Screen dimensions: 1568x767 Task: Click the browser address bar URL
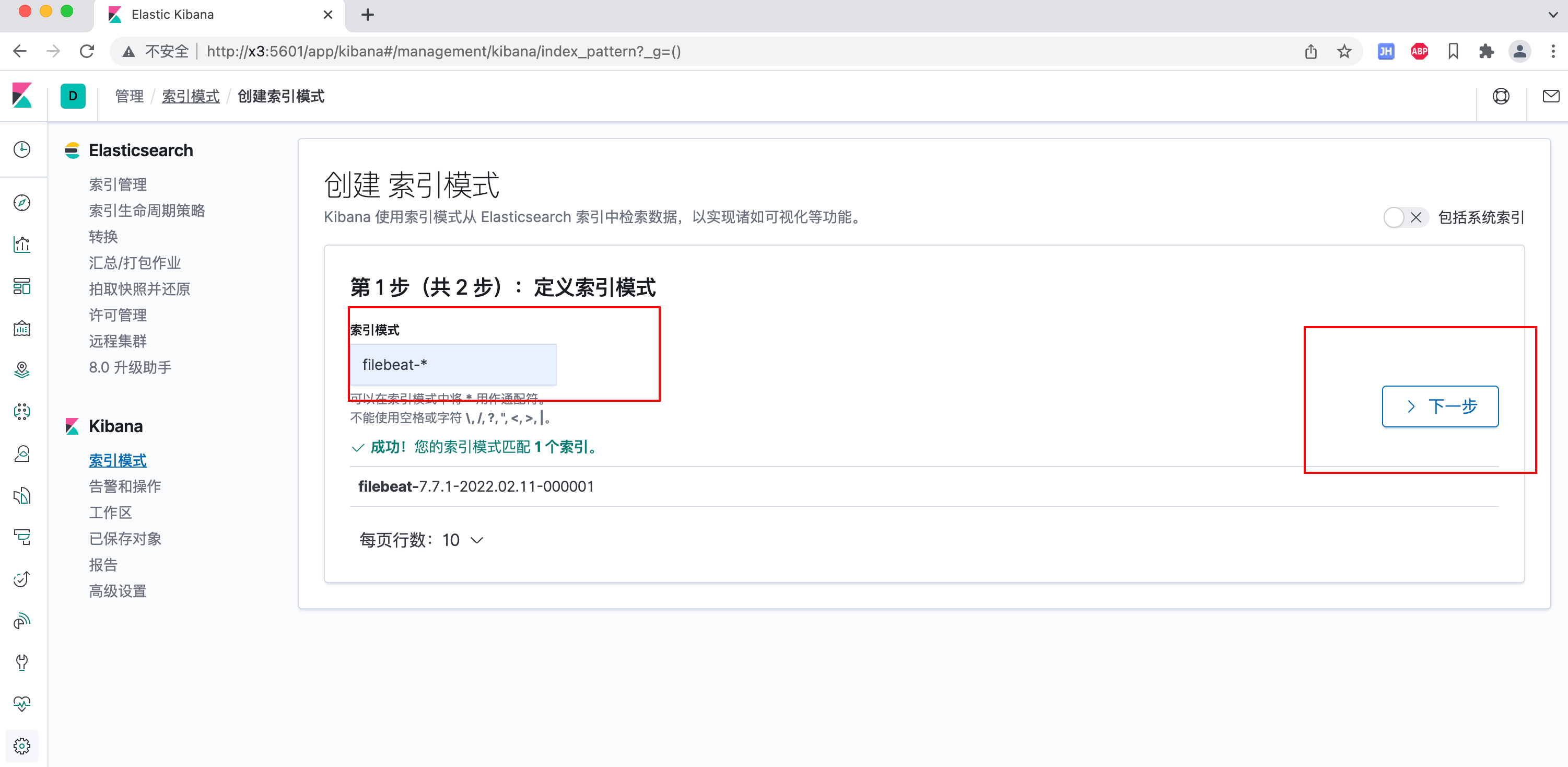pos(444,52)
